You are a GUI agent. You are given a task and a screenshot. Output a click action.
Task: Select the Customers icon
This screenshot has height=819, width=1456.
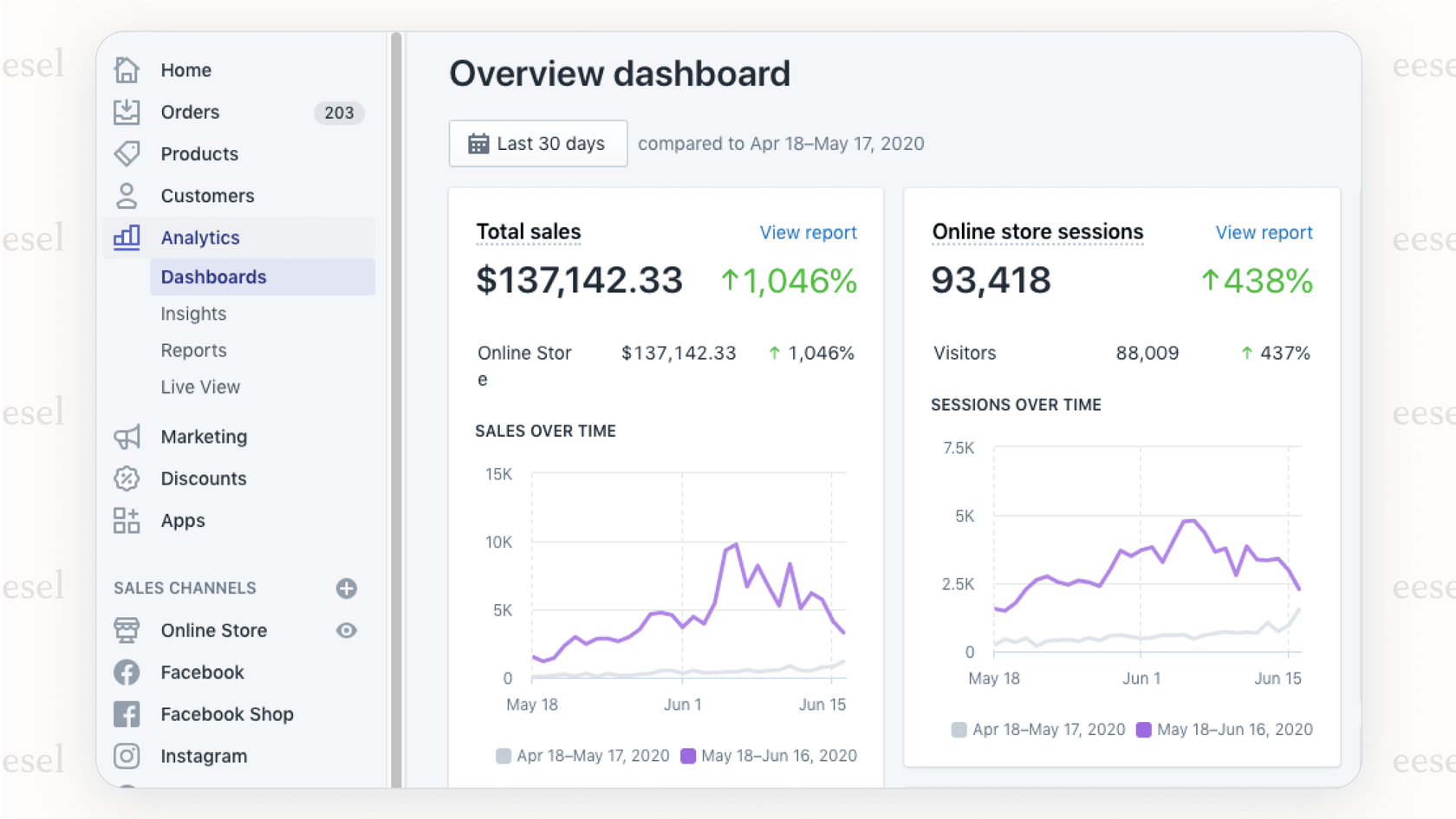(x=127, y=196)
